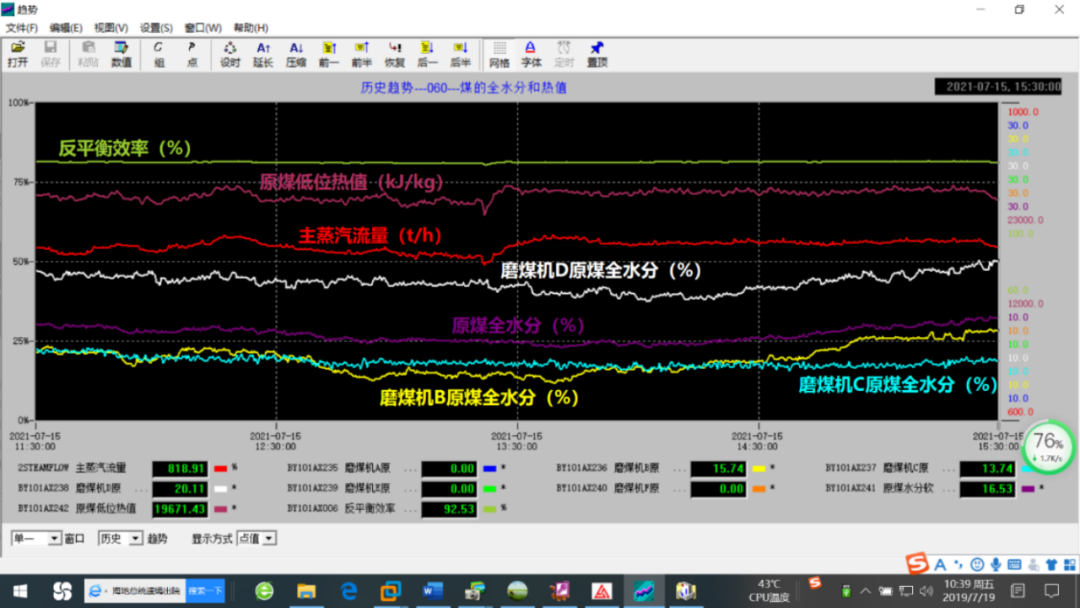
Task: Toggle the 网格 (Grid) display button
Action: [499, 54]
